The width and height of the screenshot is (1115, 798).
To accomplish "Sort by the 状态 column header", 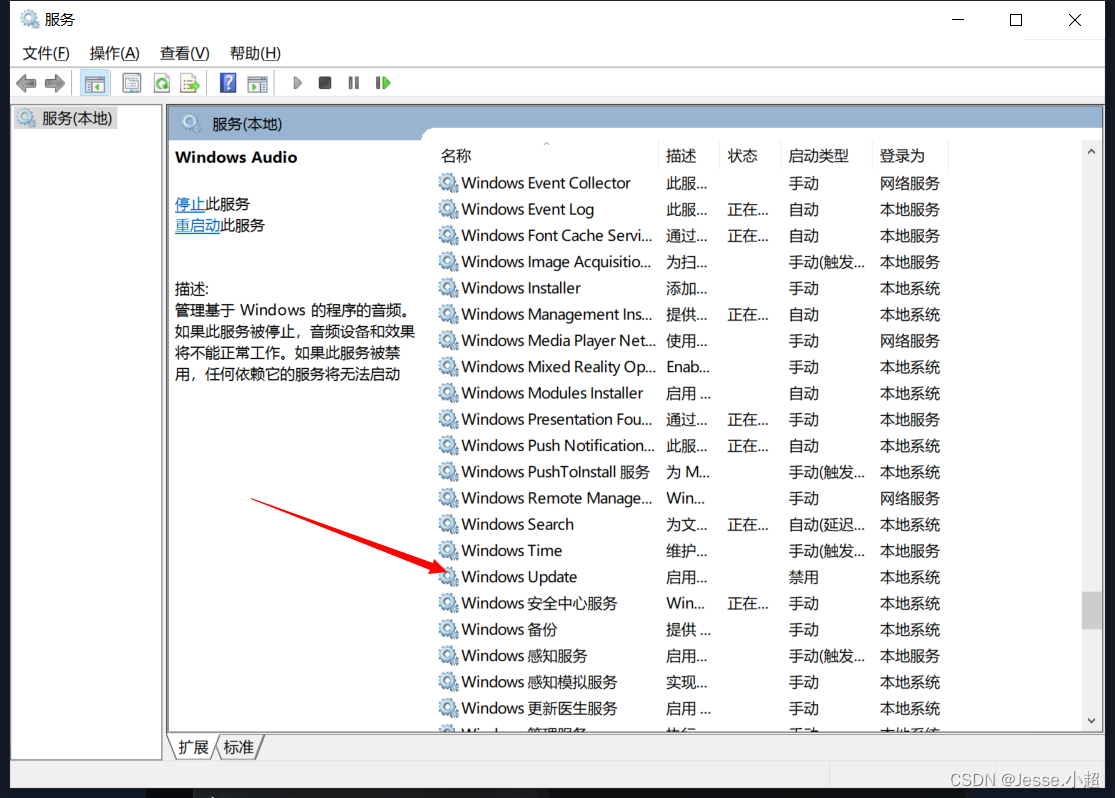I will [749, 156].
